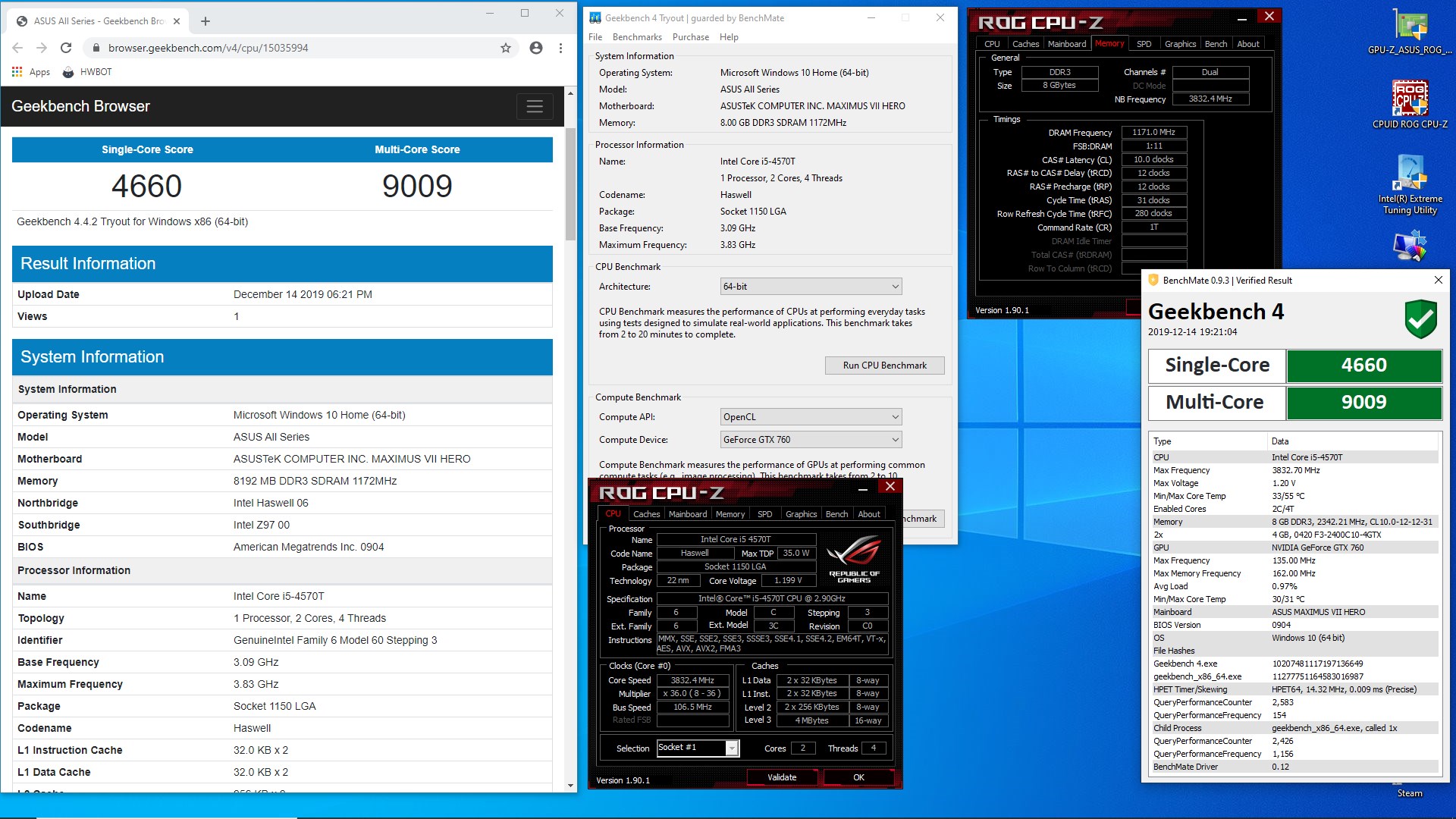Screen dimensions: 1456x819
Task: Open Chrome three-dot menu
Action: tap(560, 48)
